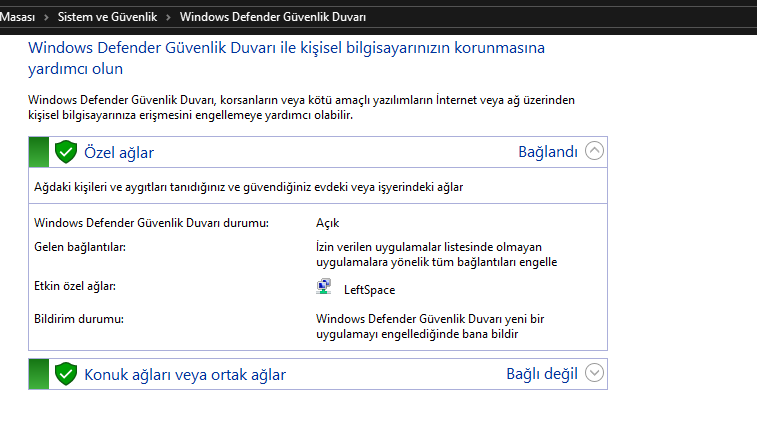
Task: Open the Windows Defender Güvenlik Duvarı breadcrumb
Action: coord(273,17)
